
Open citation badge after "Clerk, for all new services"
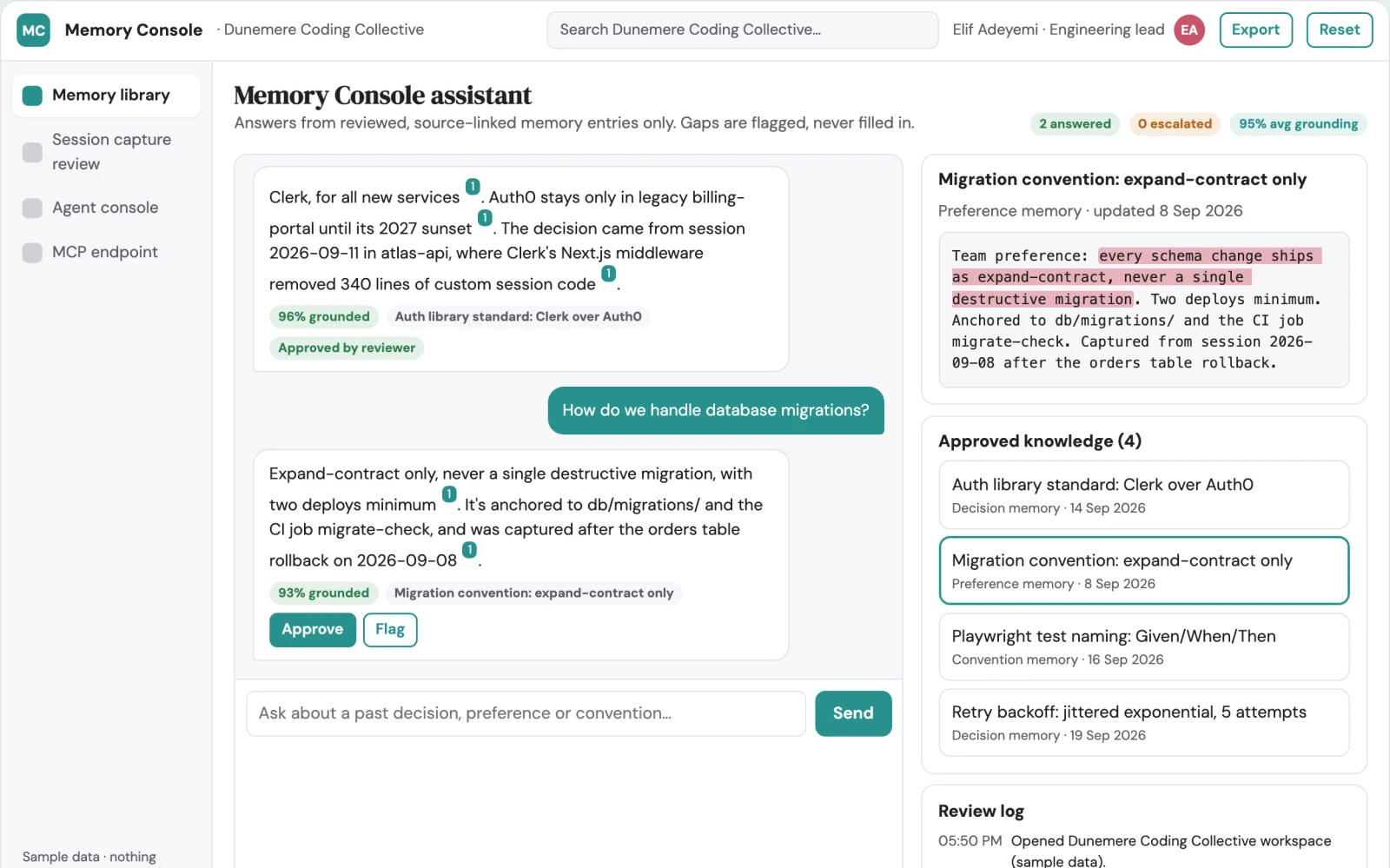tap(473, 187)
